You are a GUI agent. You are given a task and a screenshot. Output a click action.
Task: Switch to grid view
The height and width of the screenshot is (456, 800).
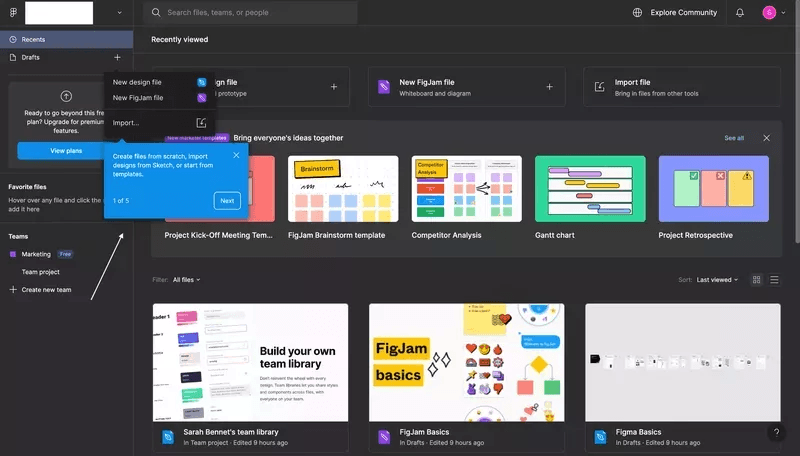pyautogui.click(x=757, y=280)
